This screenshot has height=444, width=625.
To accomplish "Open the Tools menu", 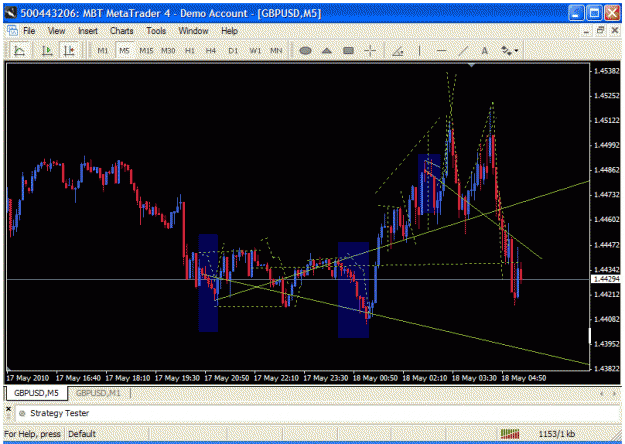I will tap(156, 31).
